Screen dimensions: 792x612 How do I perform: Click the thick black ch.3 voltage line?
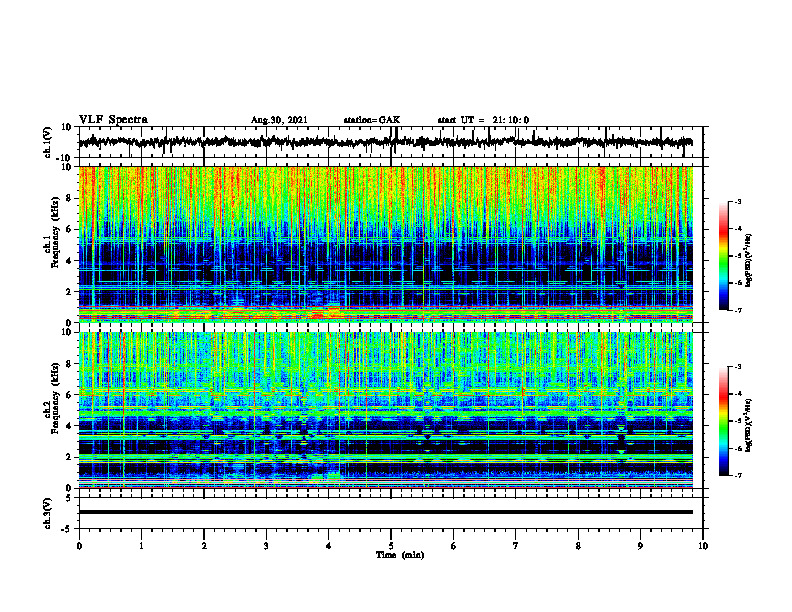385,512
